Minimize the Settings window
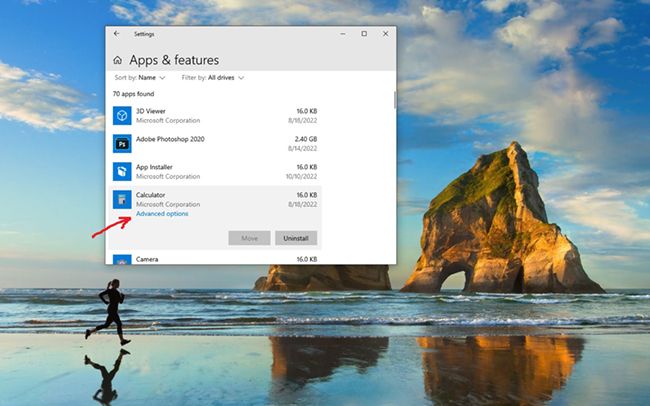The height and width of the screenshot is (406, 650). (x=343, y=34)
